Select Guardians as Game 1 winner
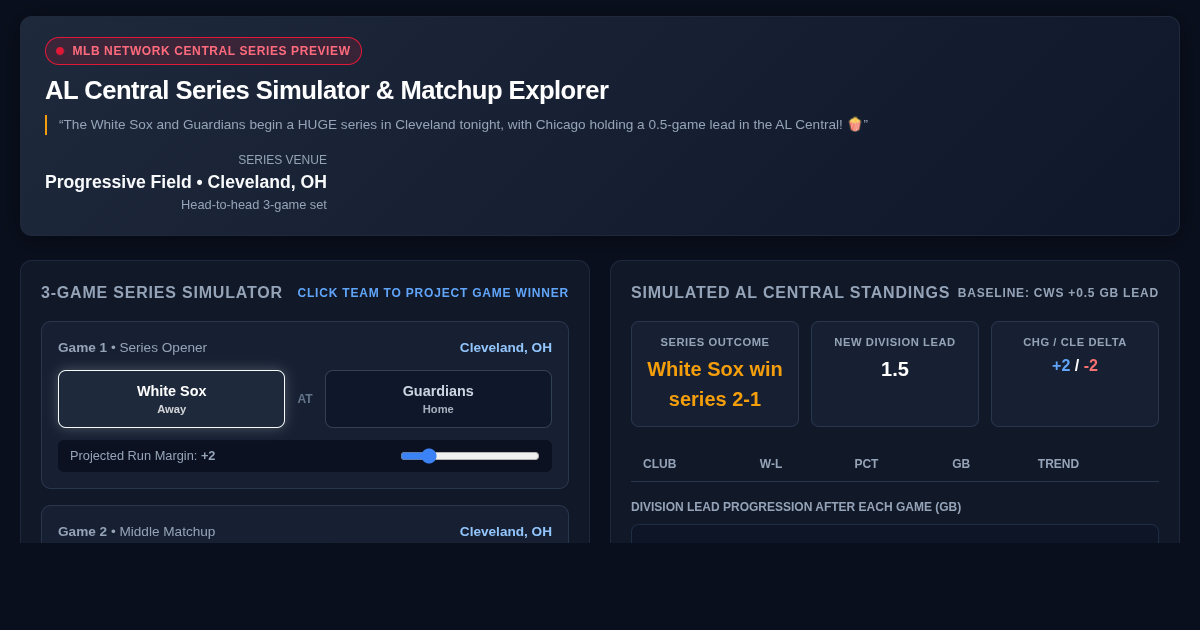 point(438,399)
